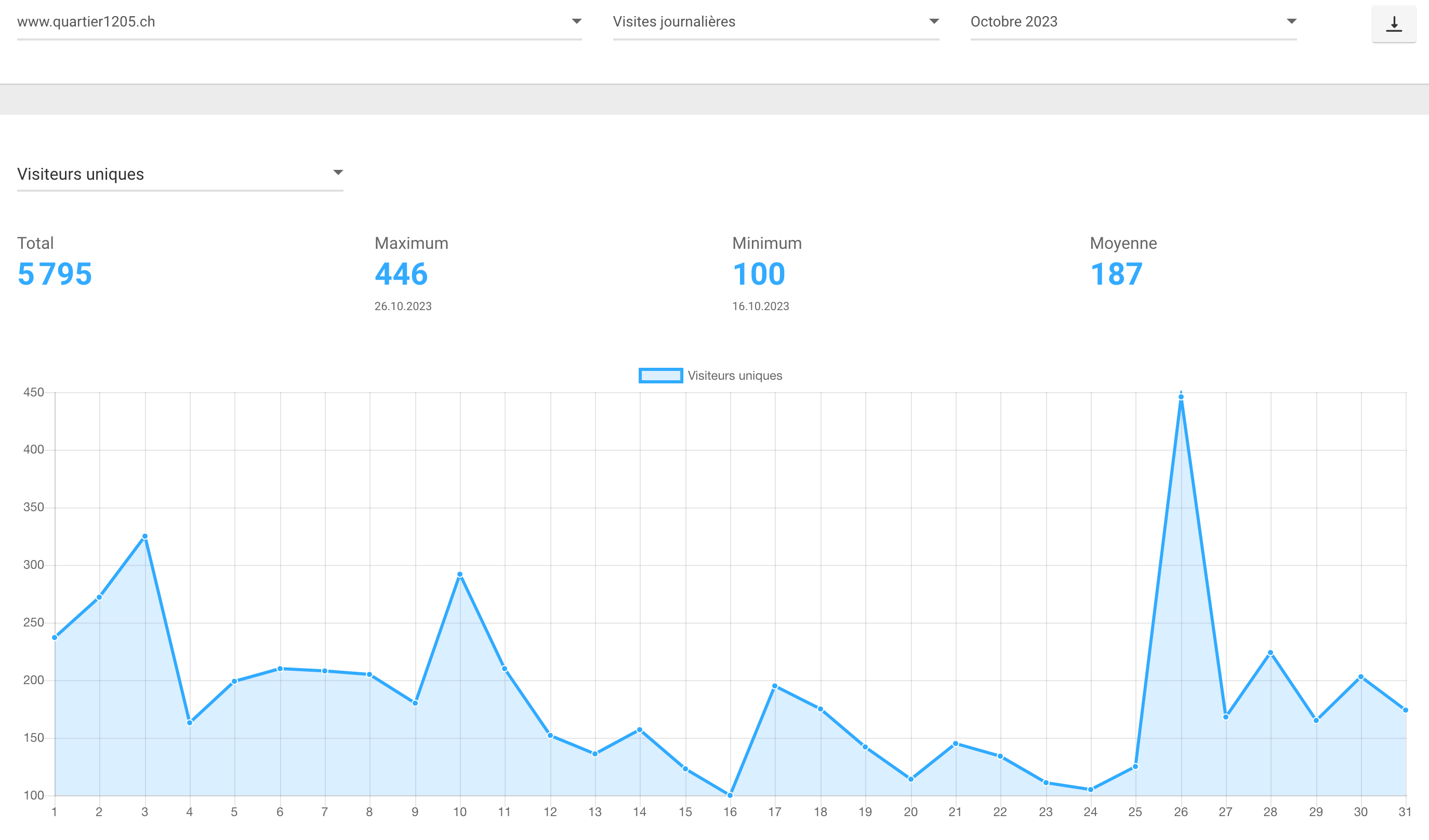
Task: Click the y-axis label 150
Action: click(x=33, y=738)
